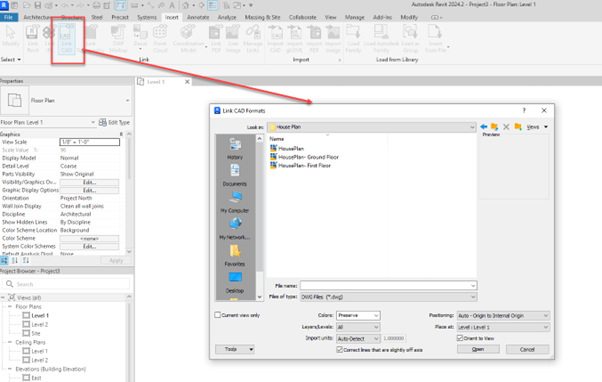The width and height of the screenshot is (602, 382).
Task: Switch to the Annotate ribbon tab
Action: [x=198, y=17]
